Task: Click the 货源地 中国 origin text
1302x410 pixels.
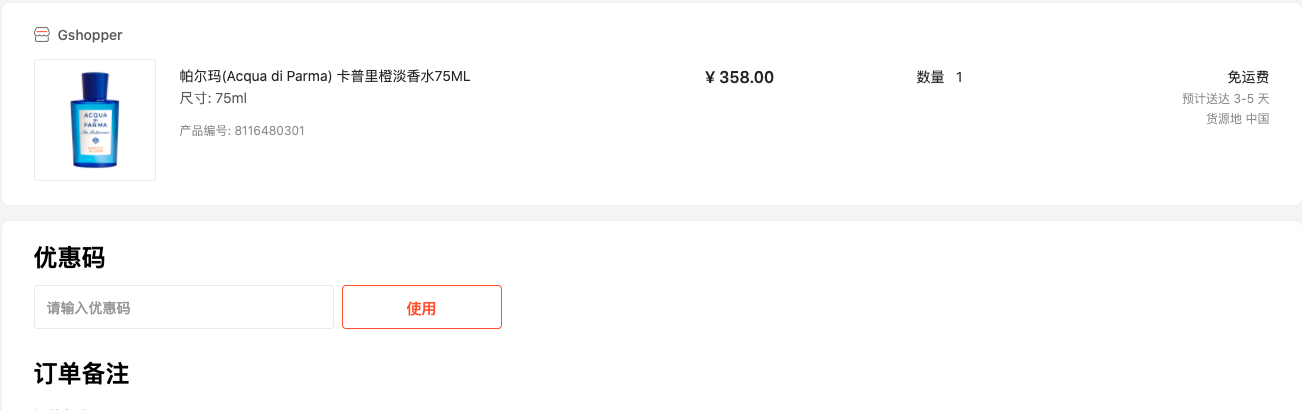Action: click(1237, 119)
